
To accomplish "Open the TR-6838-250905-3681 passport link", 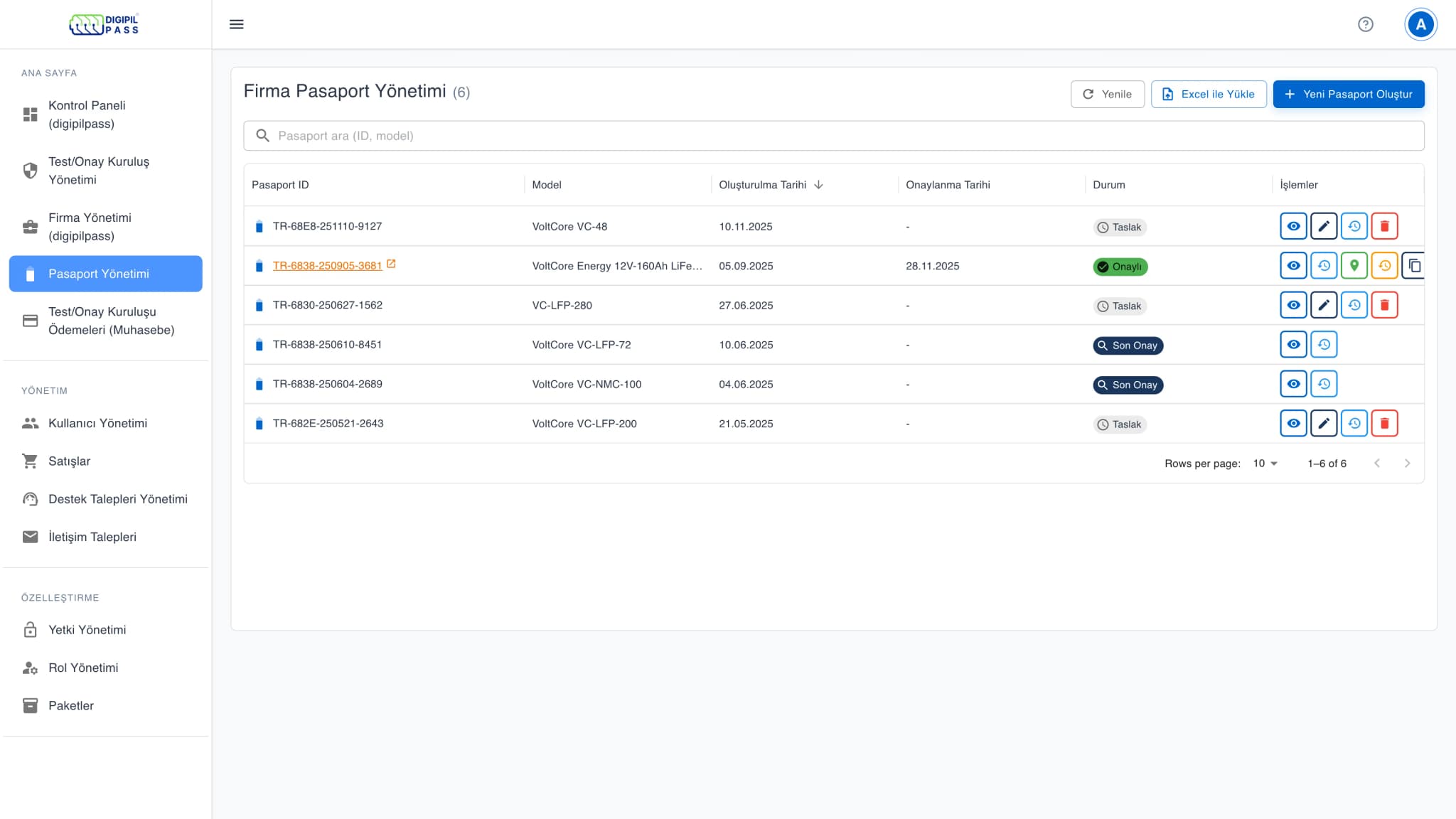I will (x=327, y=266).
